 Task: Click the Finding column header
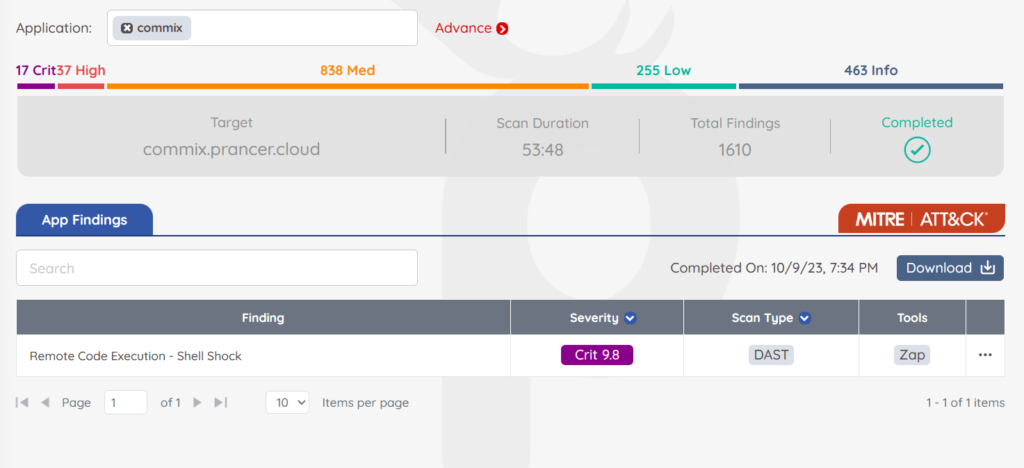263,318
